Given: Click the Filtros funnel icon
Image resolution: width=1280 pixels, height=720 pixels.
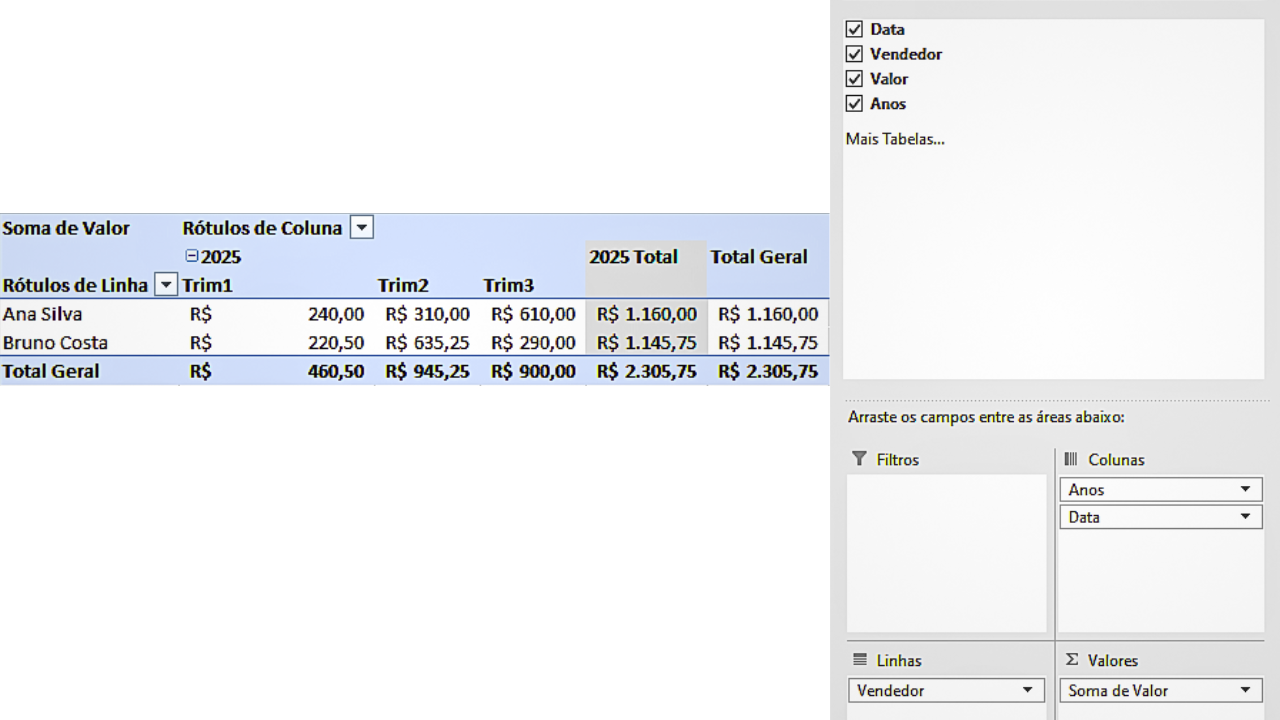Looking at the screenshot, I should [859, 459].
